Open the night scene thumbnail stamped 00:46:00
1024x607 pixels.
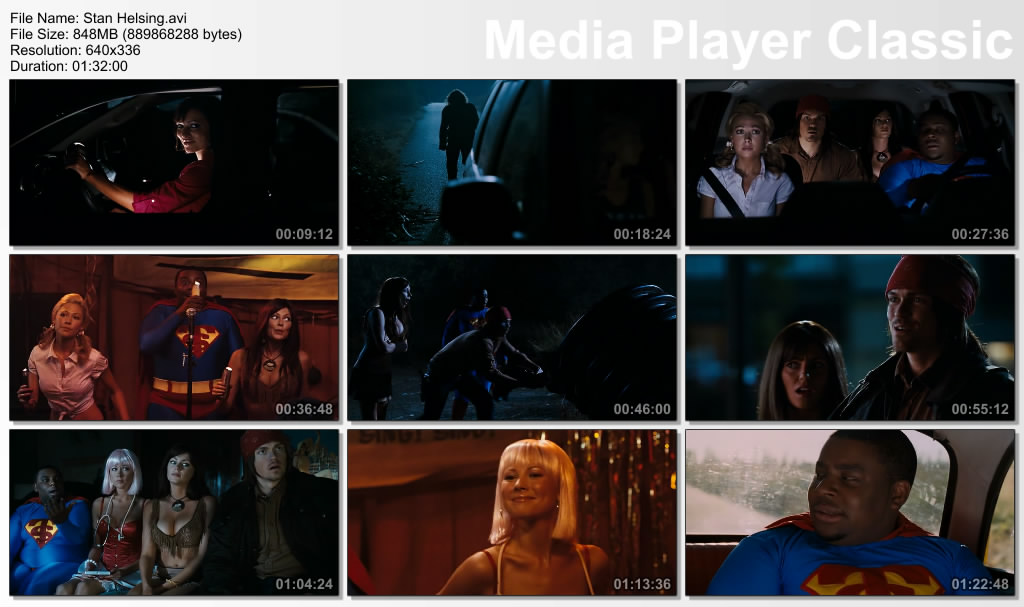(512, 337)
